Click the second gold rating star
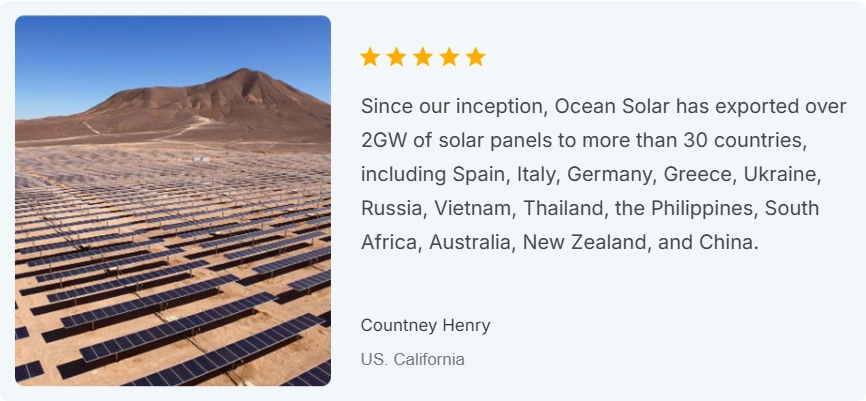866x401 pixels. click(x=396, y=57)
